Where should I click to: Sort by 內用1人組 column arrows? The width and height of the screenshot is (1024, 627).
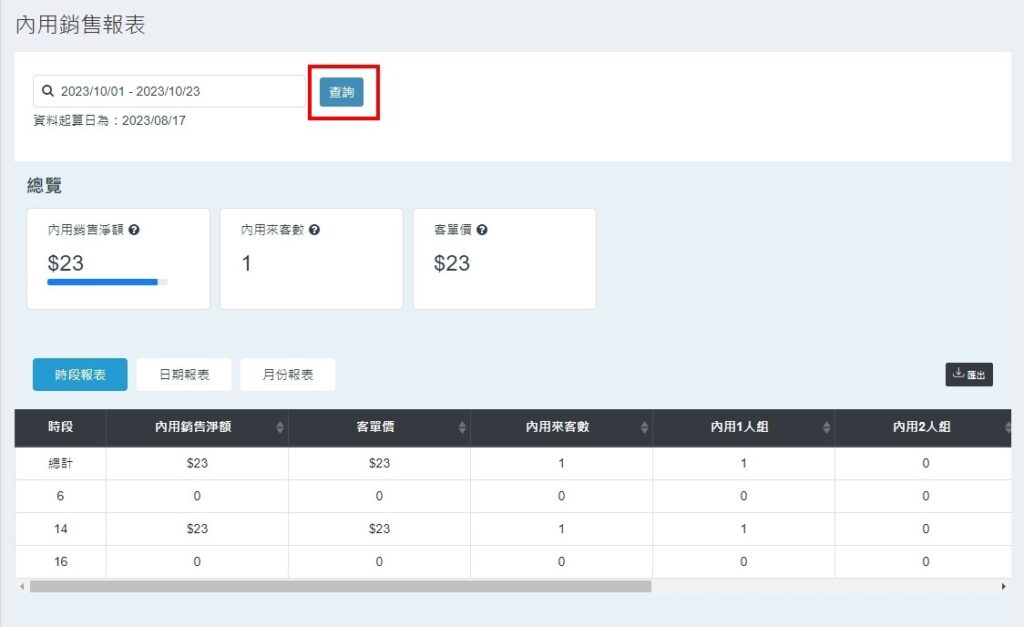pos(826,427)
